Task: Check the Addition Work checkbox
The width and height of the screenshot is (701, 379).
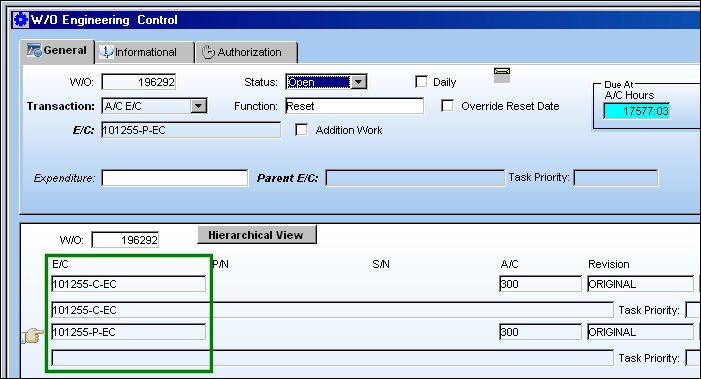Action: point(302,130)
